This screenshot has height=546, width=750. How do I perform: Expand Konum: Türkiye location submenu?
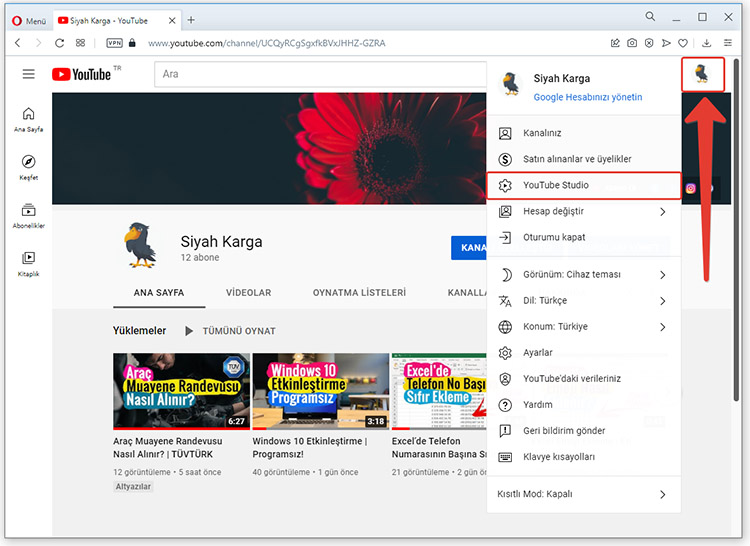[x=584, y=327]
